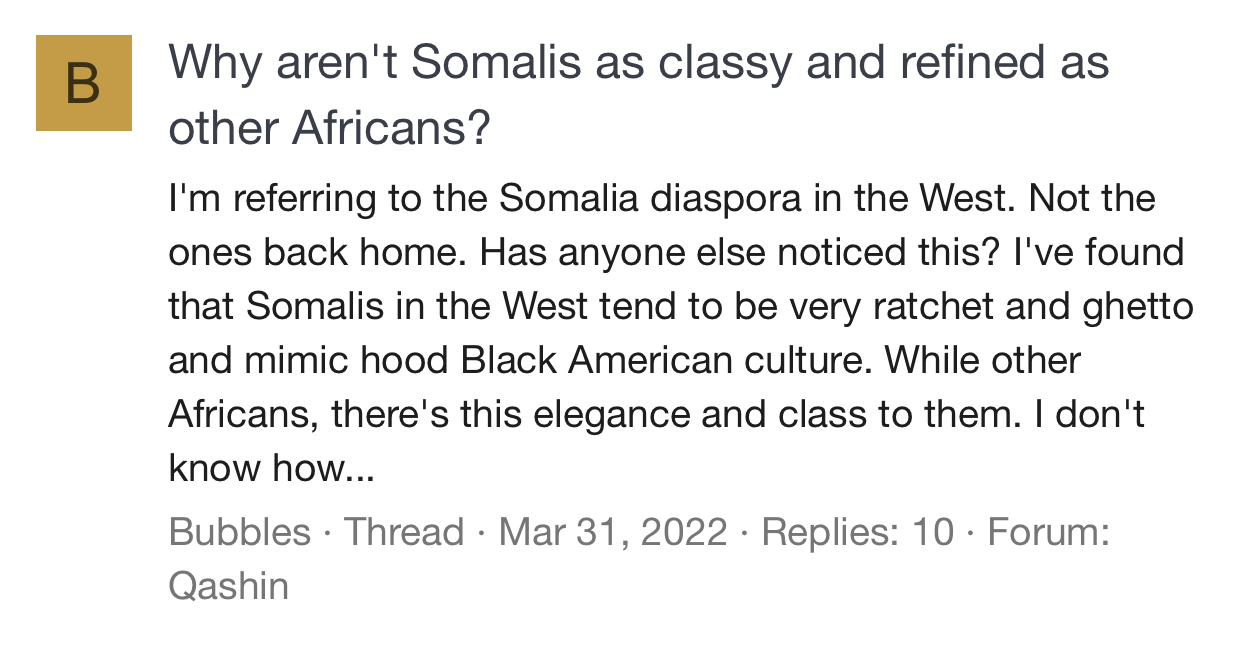The image size is (1242, 659).
Task: Click the 'Replies: 10' count
Action: tap(857, 531)
